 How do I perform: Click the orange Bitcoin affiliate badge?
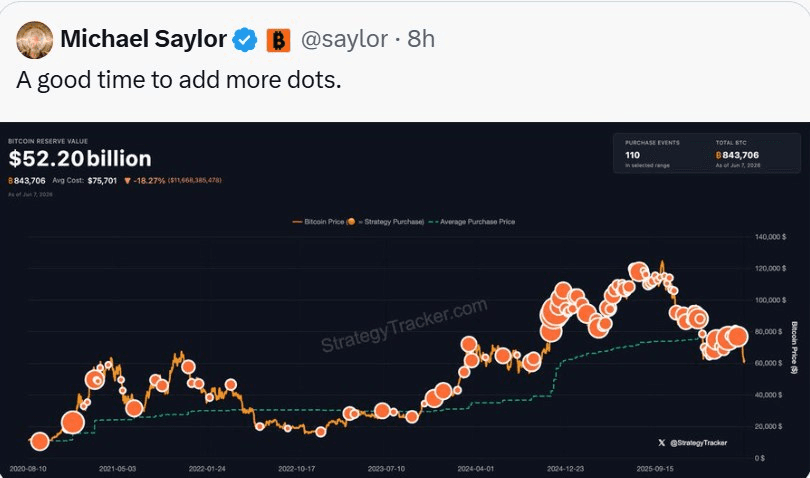[278, 40]
